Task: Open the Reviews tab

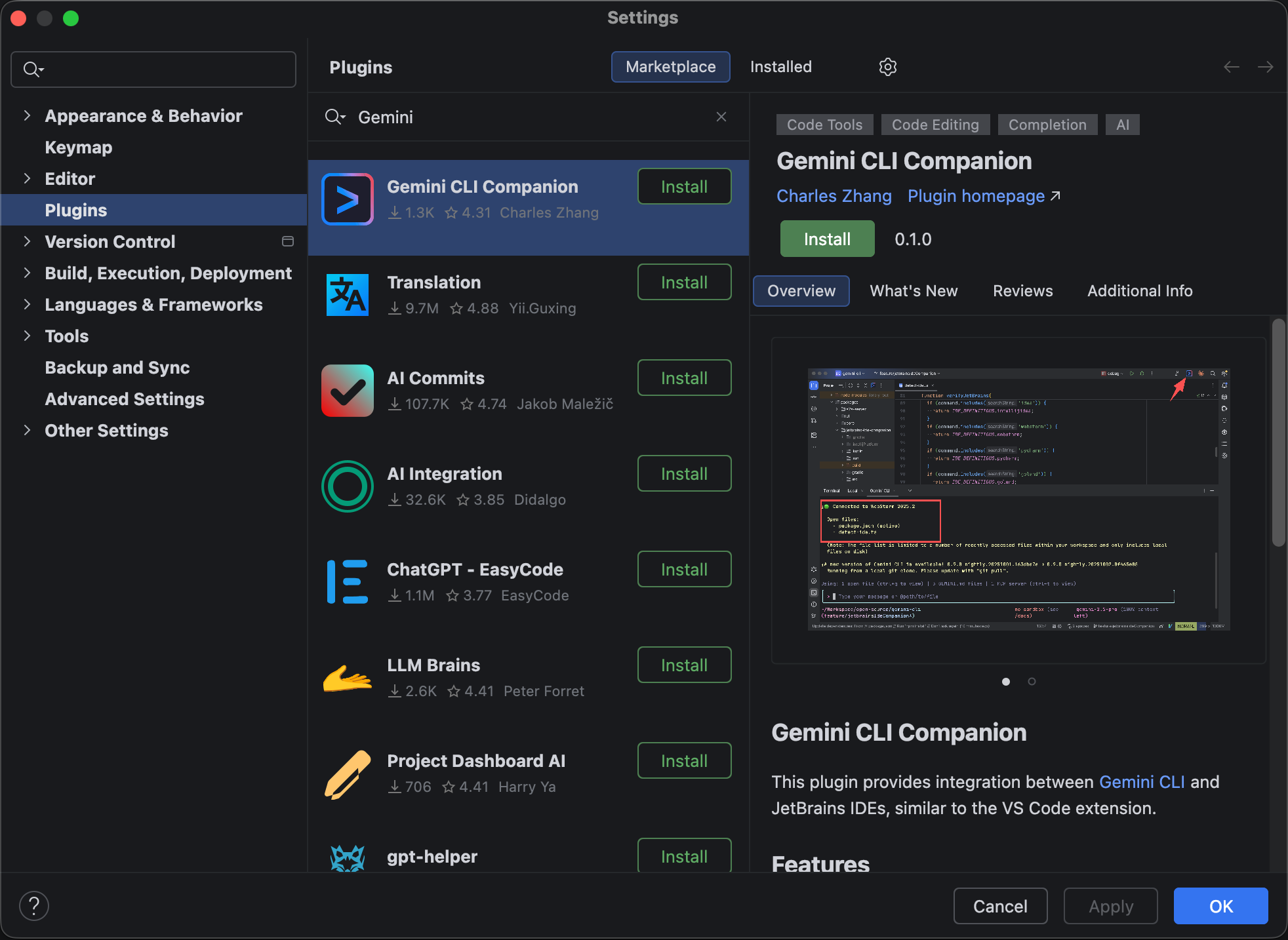Action: (1022, 291)
